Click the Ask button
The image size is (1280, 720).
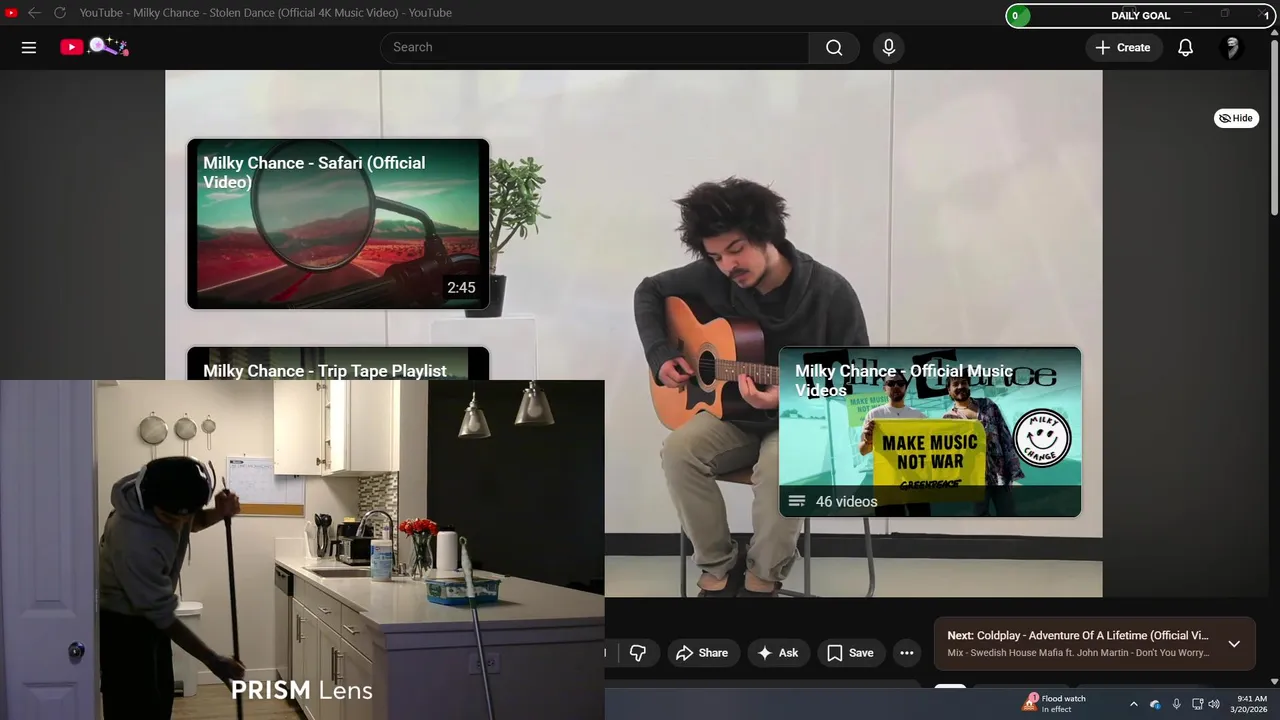778,653
